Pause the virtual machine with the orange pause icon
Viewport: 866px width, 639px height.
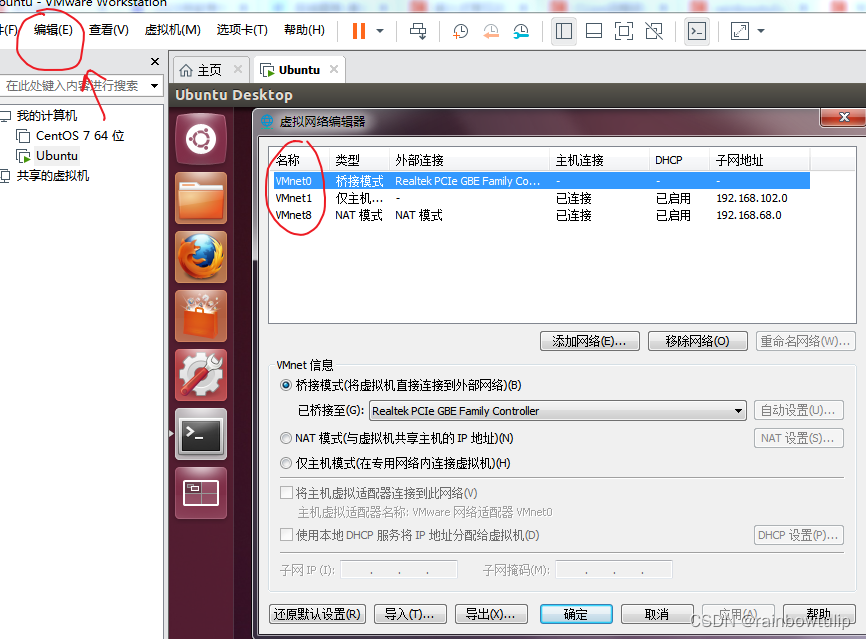[x=358, y=30]
